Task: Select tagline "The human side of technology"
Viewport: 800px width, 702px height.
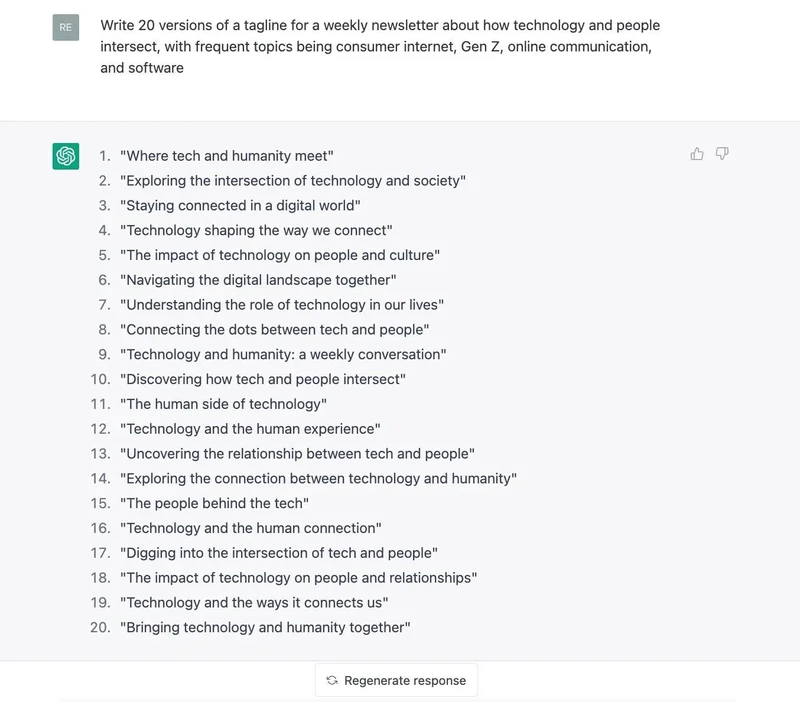Action: [223, 404]
